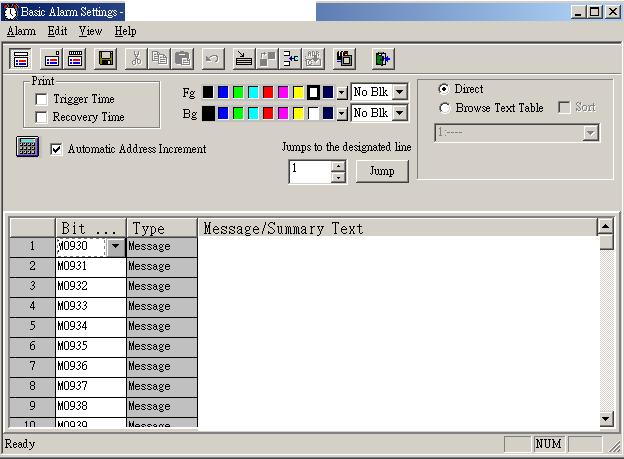Viewport: 624px width, 459px height.
Task: Click the Exit door icon in toolbar
Action: click(383, 59)
